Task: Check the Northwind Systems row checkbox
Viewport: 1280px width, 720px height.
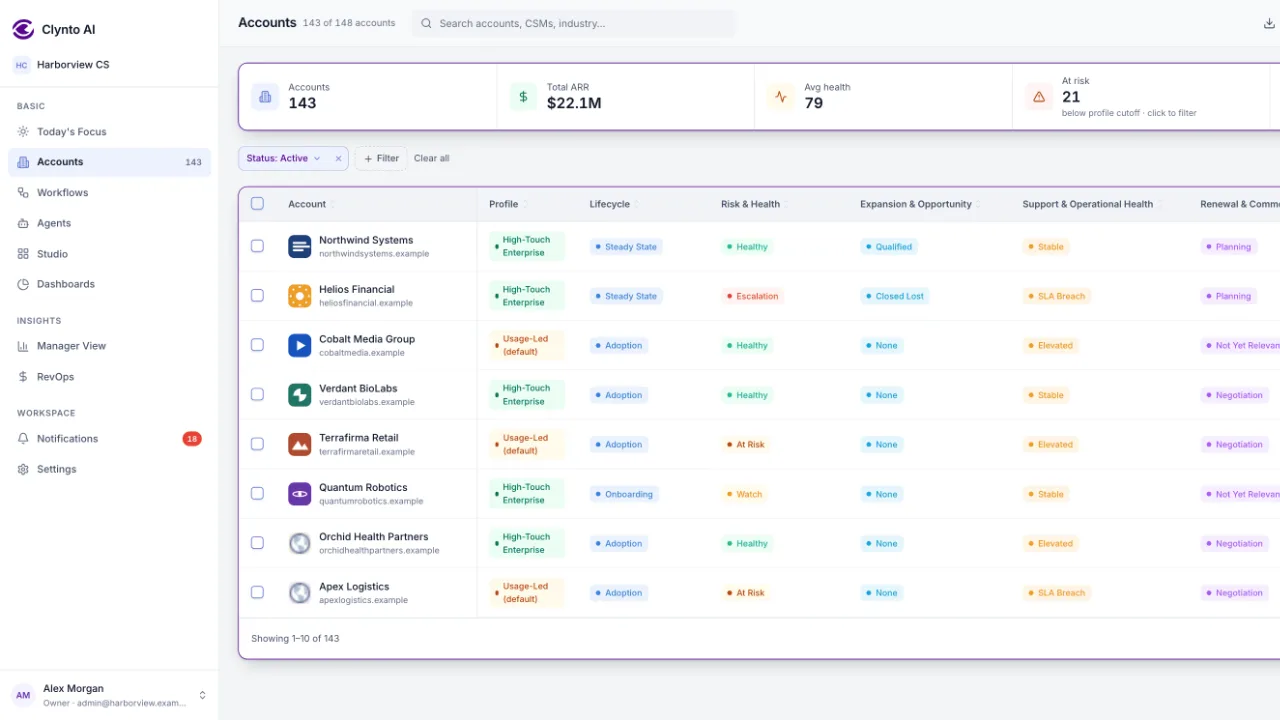Action: pyautogui.click(x=257, y=246)
